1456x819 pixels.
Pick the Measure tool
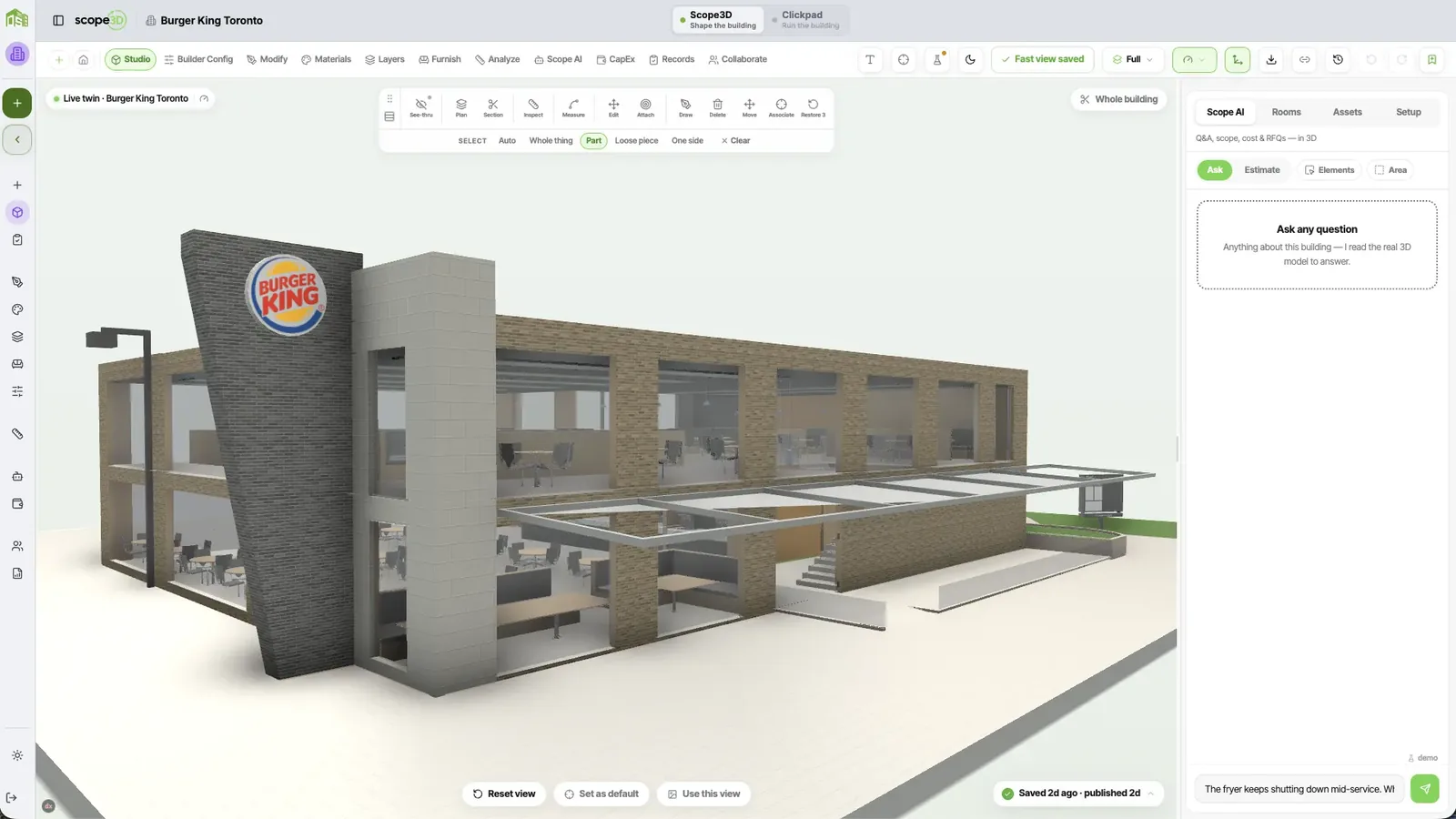point(573,107)
